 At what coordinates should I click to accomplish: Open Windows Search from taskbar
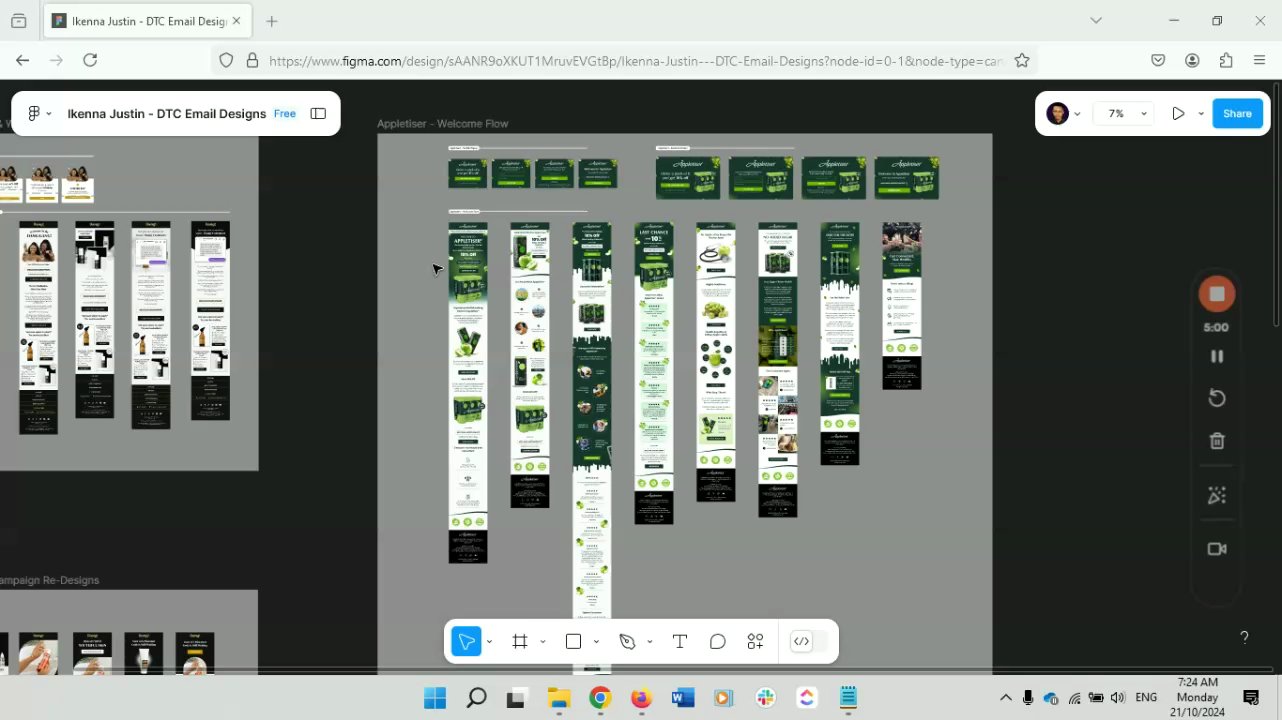[x=477, y=698]
